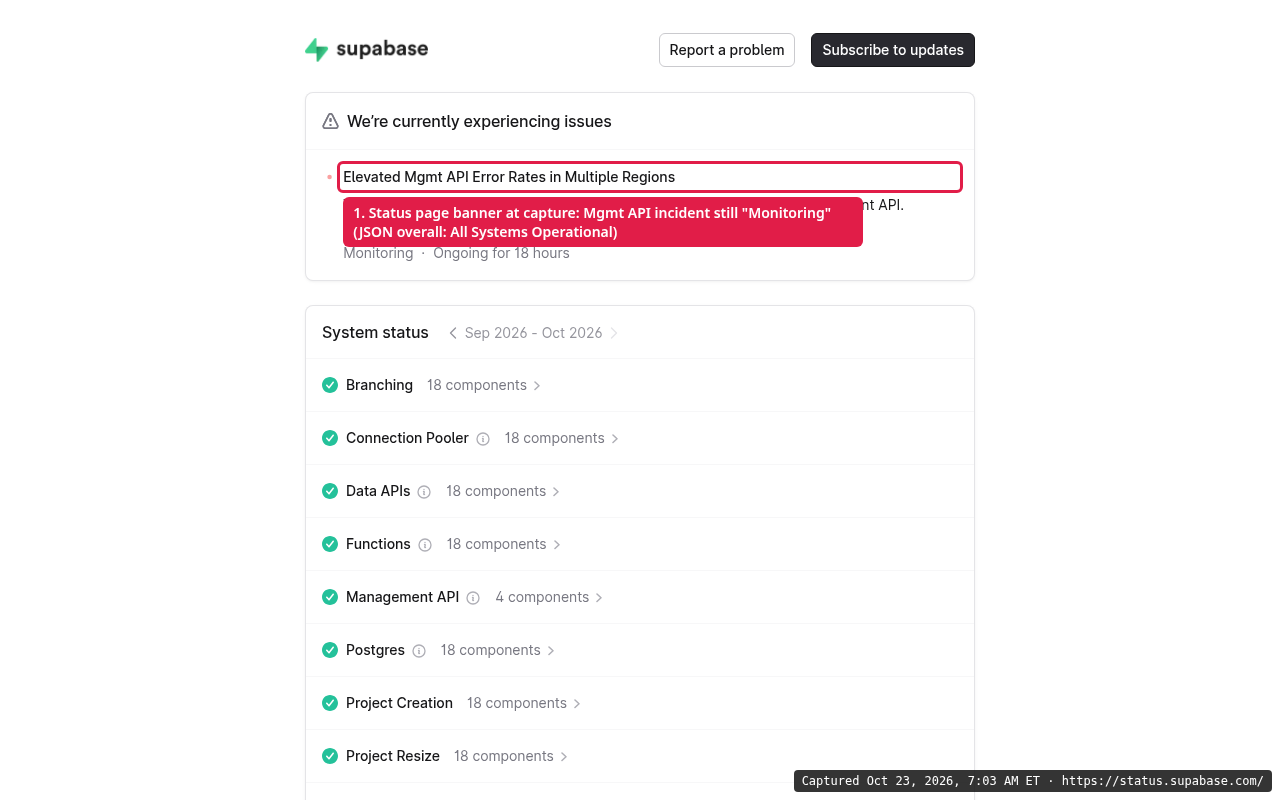Viewport: 1280px width, 800px height.
Task: Click the Postgres component name
Action: coord(375,650)
